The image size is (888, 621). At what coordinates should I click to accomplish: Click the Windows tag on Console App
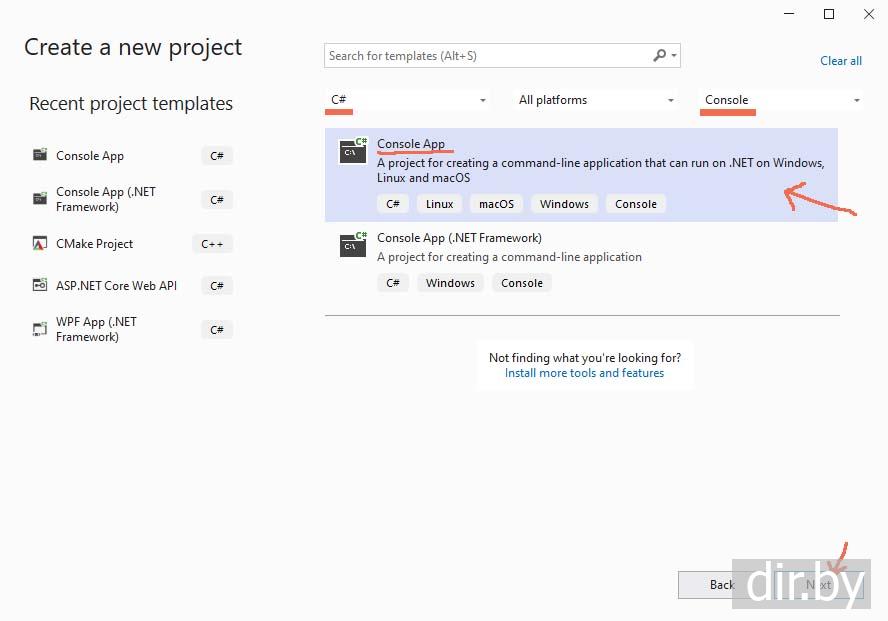[564, 204]
